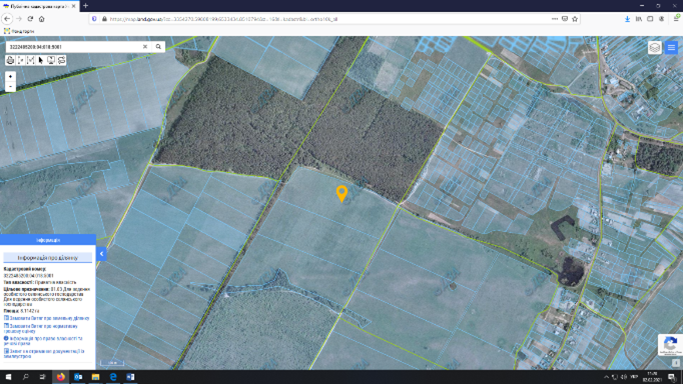Screen dimensions: 683x384
Task: Open Outlook from the taskbar
Action: click(78, 377)
